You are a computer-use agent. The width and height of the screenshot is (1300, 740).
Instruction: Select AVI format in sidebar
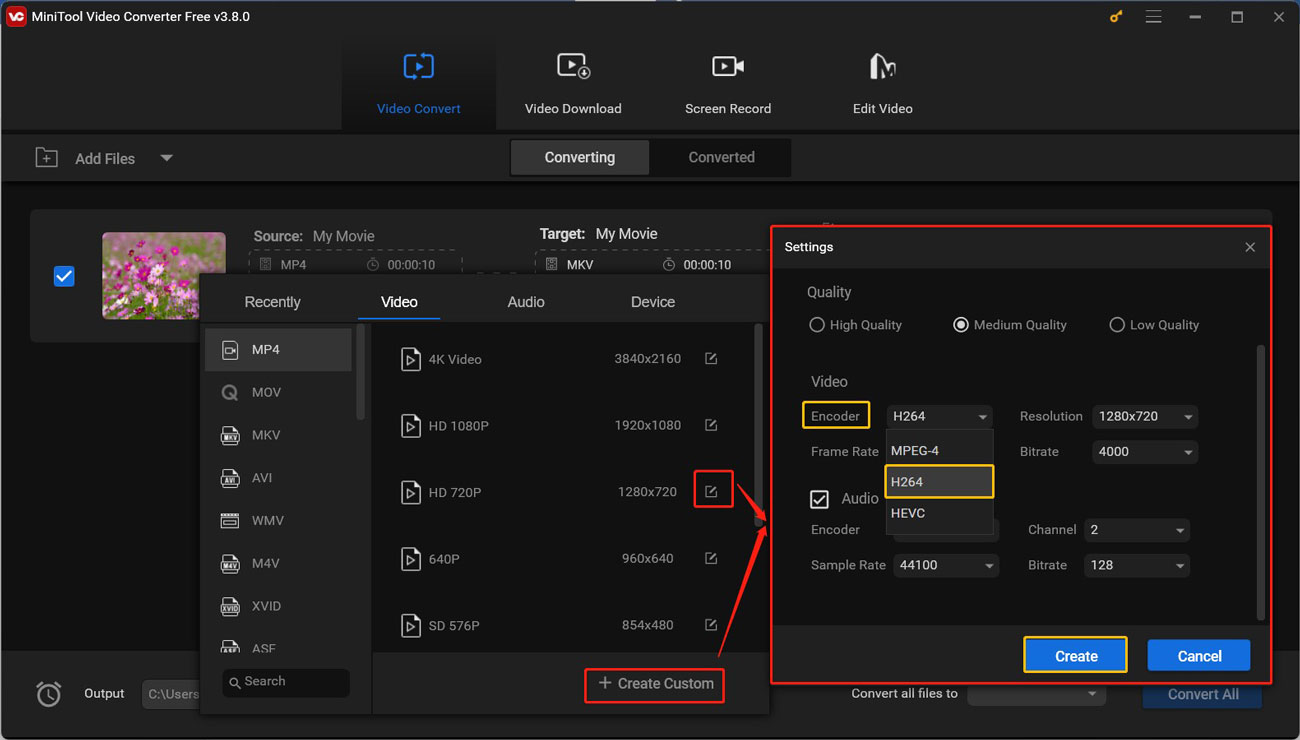[278, 478]
